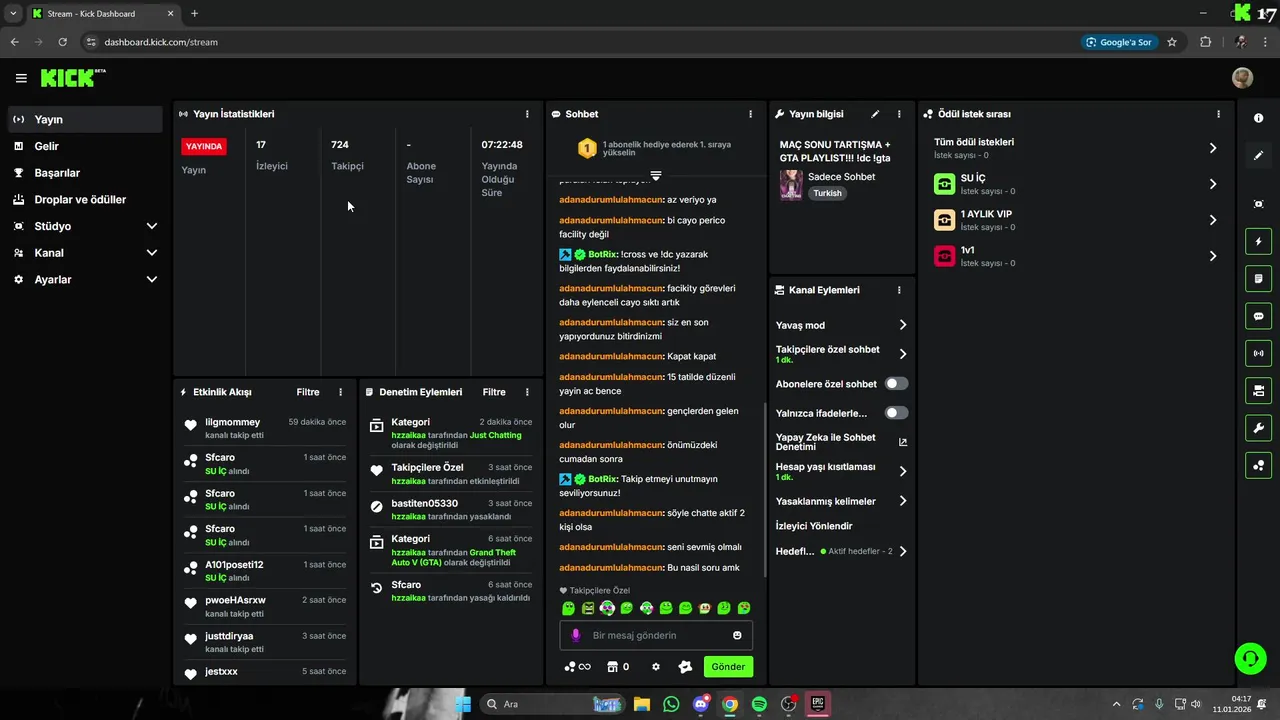This screenshot has width=1280, height=720.
Task: Click the Turkish language tag
Action: [x=827, y=193]
